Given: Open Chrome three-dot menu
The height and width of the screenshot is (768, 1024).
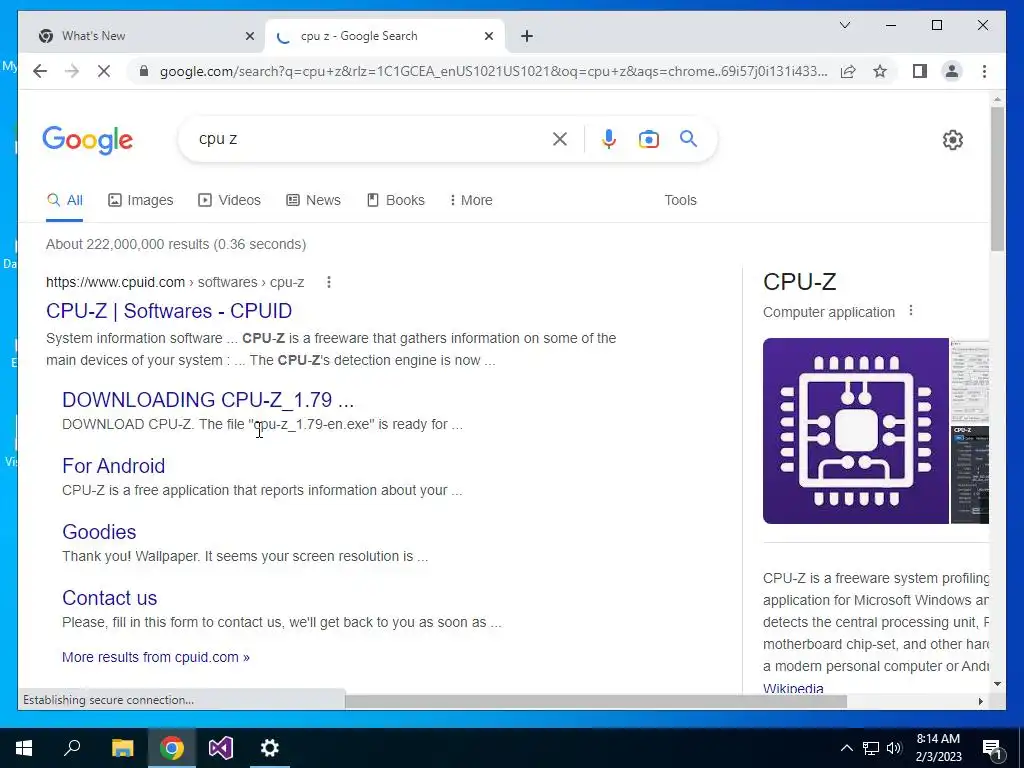Looking at the screenshot, I should click(984, 71).
